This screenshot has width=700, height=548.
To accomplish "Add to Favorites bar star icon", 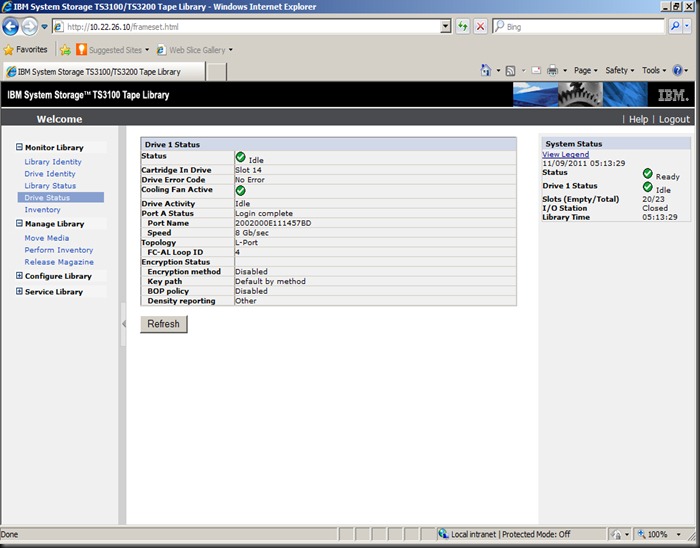I will 65,50.
